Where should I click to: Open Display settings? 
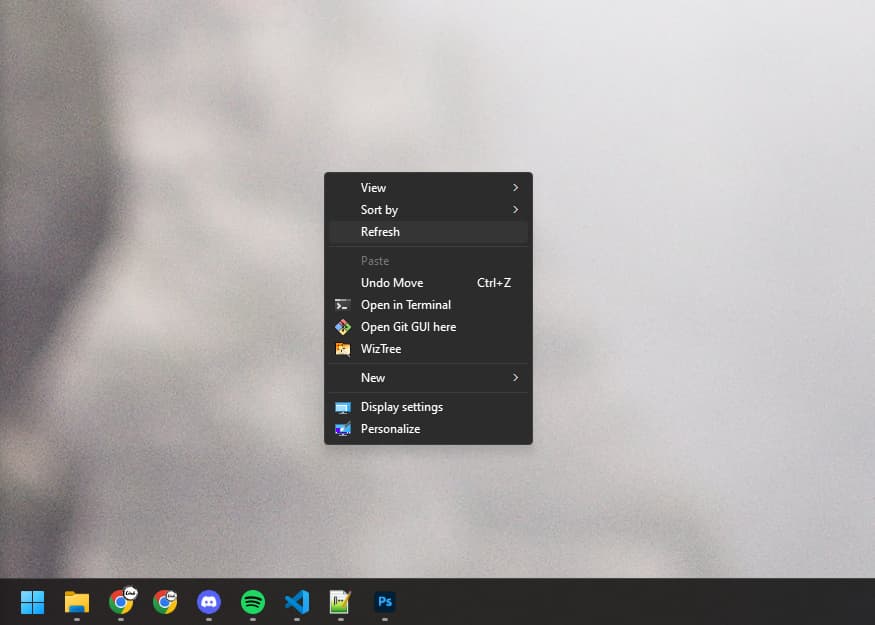(402, 406)
